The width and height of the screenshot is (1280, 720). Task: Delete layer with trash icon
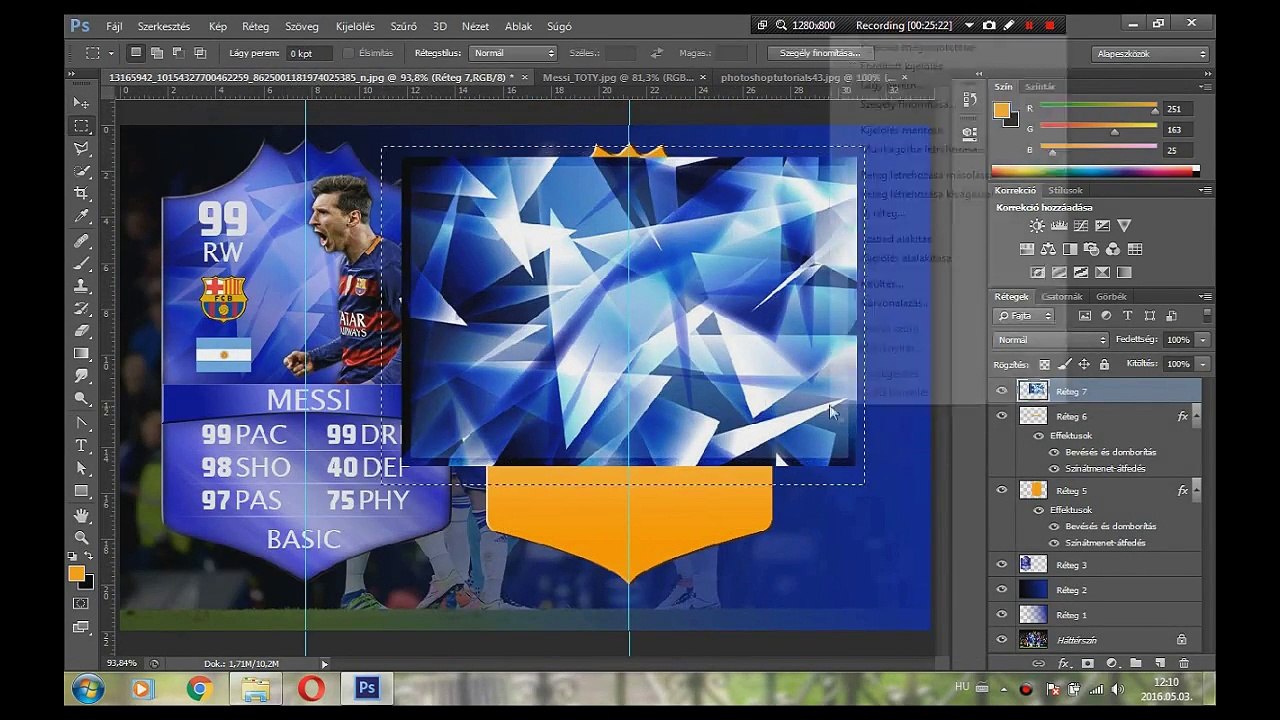[1184, 663]
